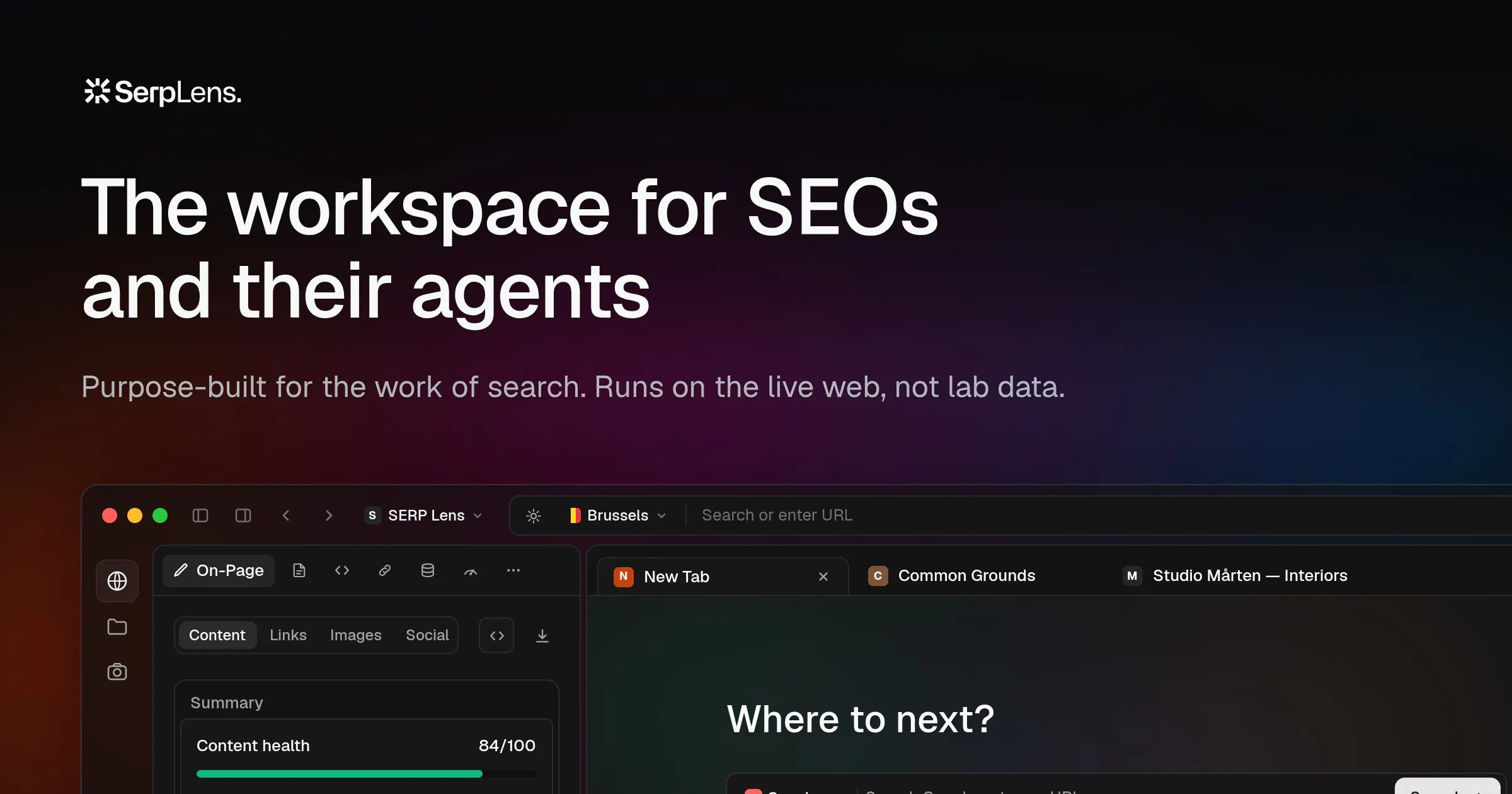
Task: Click the Content health progress bar
Action: pos(367,774)
